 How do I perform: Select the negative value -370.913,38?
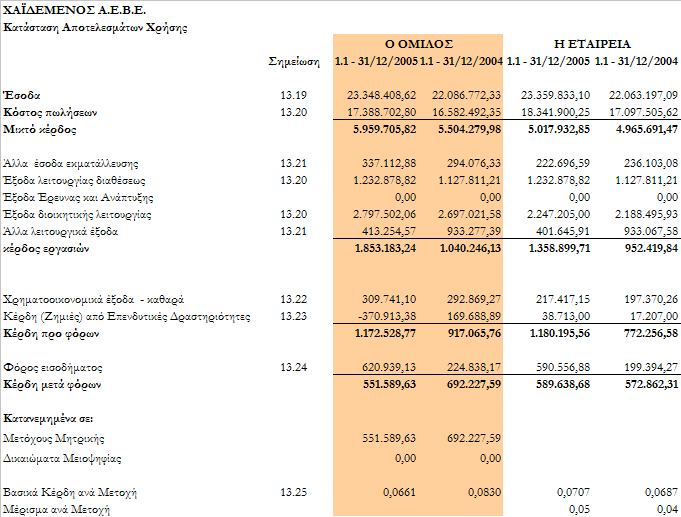coord(387,317)
